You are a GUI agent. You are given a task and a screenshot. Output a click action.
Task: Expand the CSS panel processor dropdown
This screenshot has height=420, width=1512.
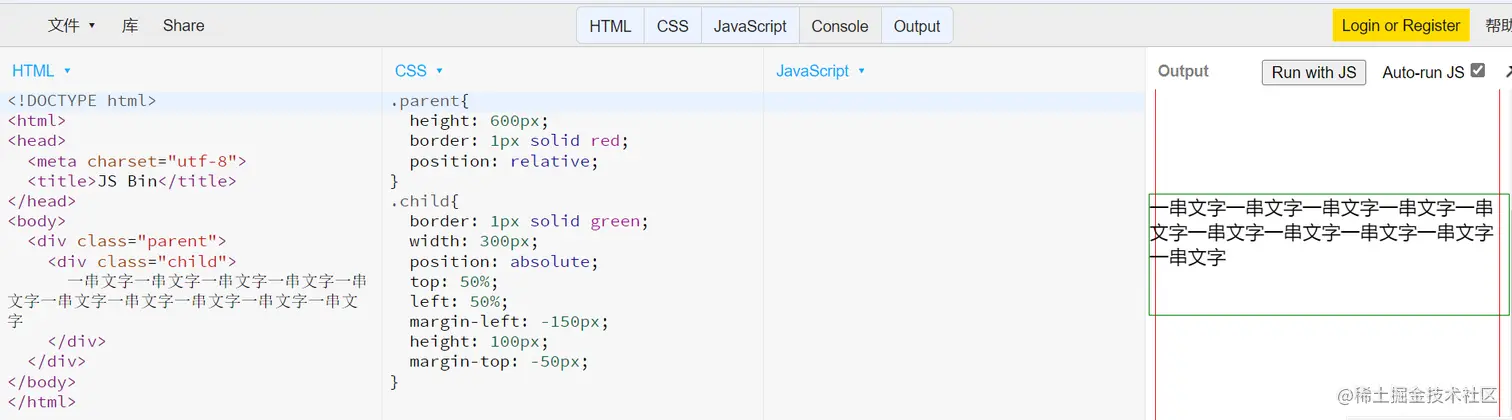(x=419, y=71)
